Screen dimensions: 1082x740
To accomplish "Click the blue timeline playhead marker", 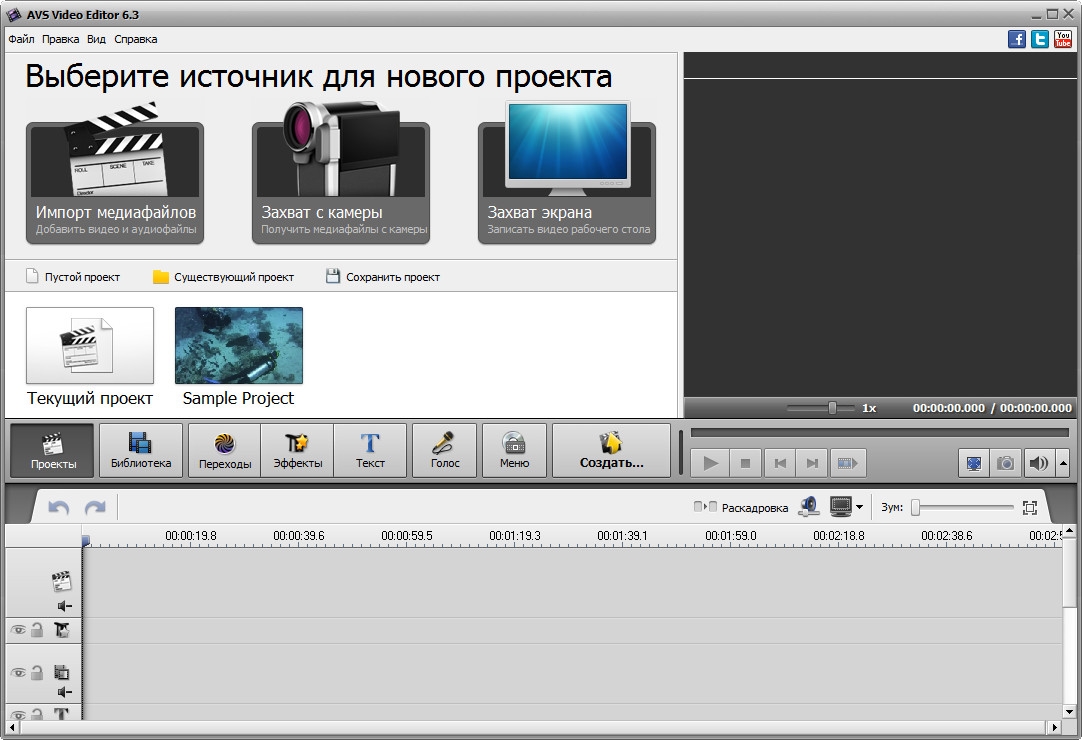I will tap(86, 540).
